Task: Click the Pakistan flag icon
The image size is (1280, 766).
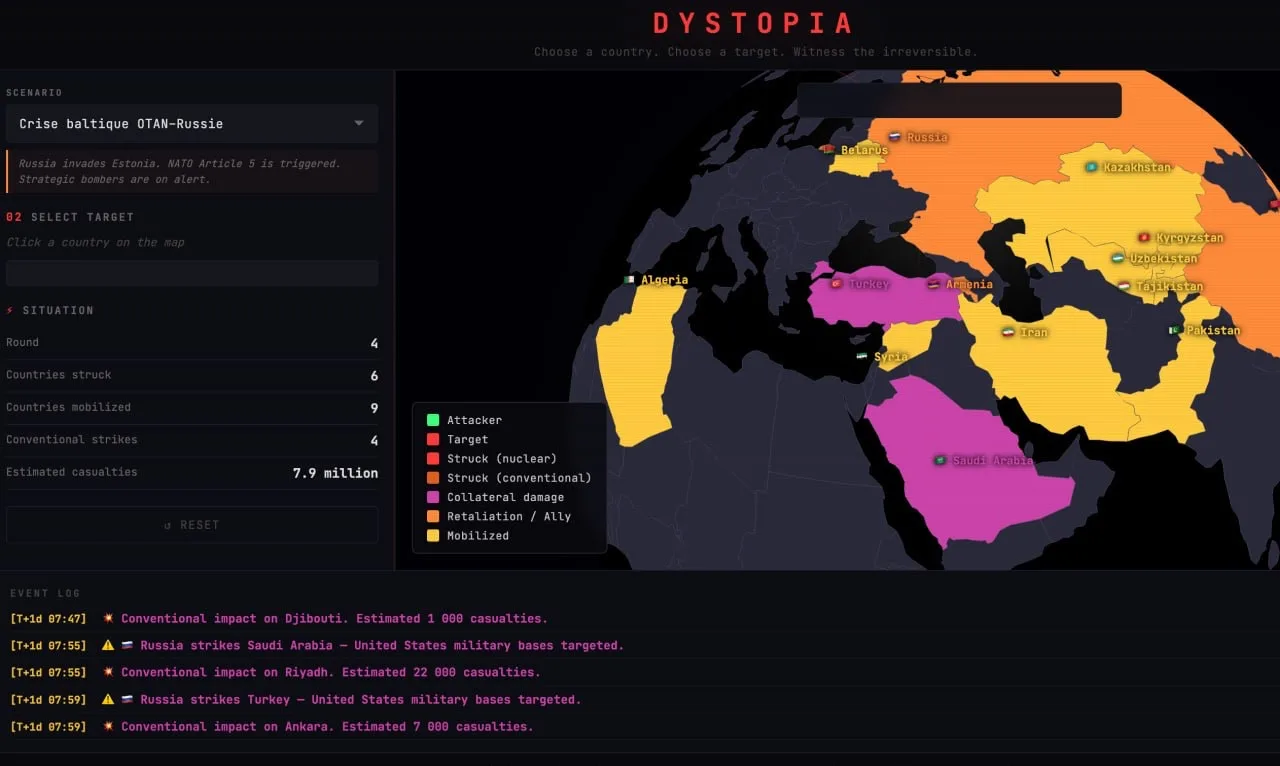Action: [x=1175, y=330]
